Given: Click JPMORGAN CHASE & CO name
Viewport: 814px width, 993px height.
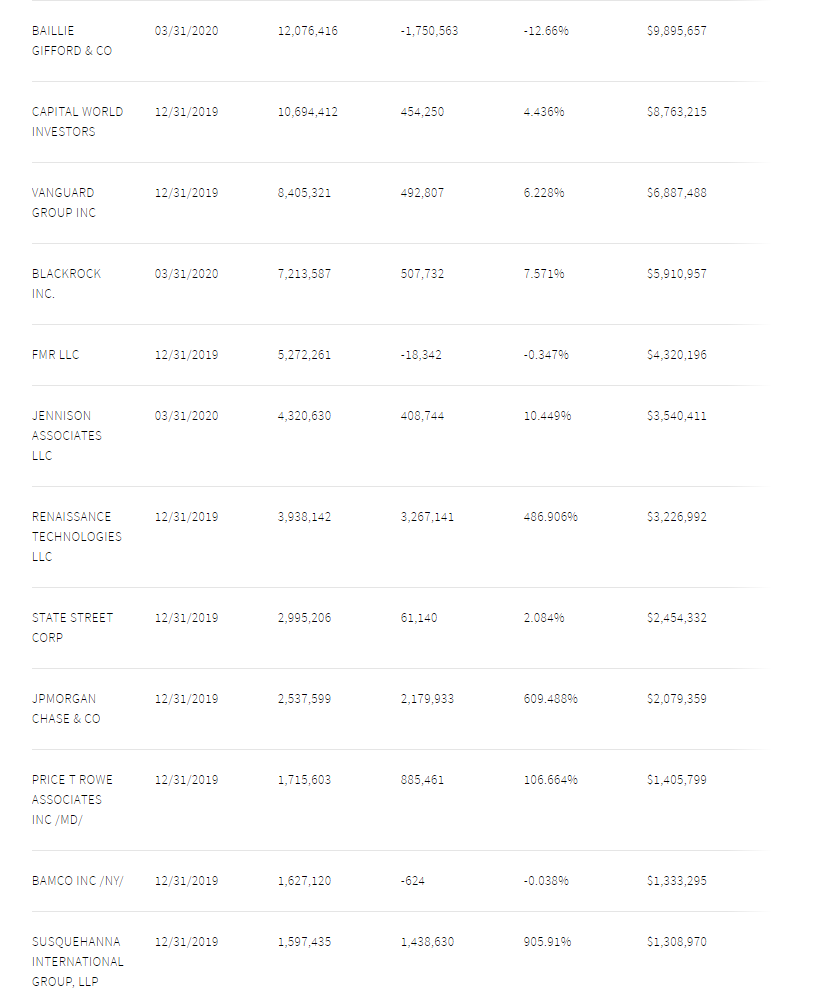Looking at the screenshot, I should click(66, 709).
